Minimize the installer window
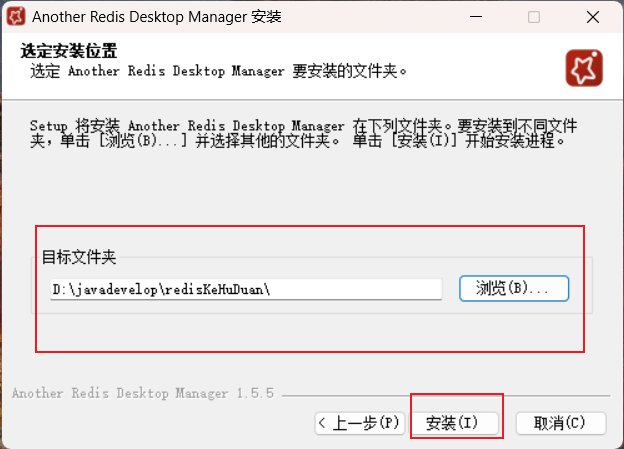Image resolution: width=624 pixels, height=449 pixels. (x=476, y=17)
